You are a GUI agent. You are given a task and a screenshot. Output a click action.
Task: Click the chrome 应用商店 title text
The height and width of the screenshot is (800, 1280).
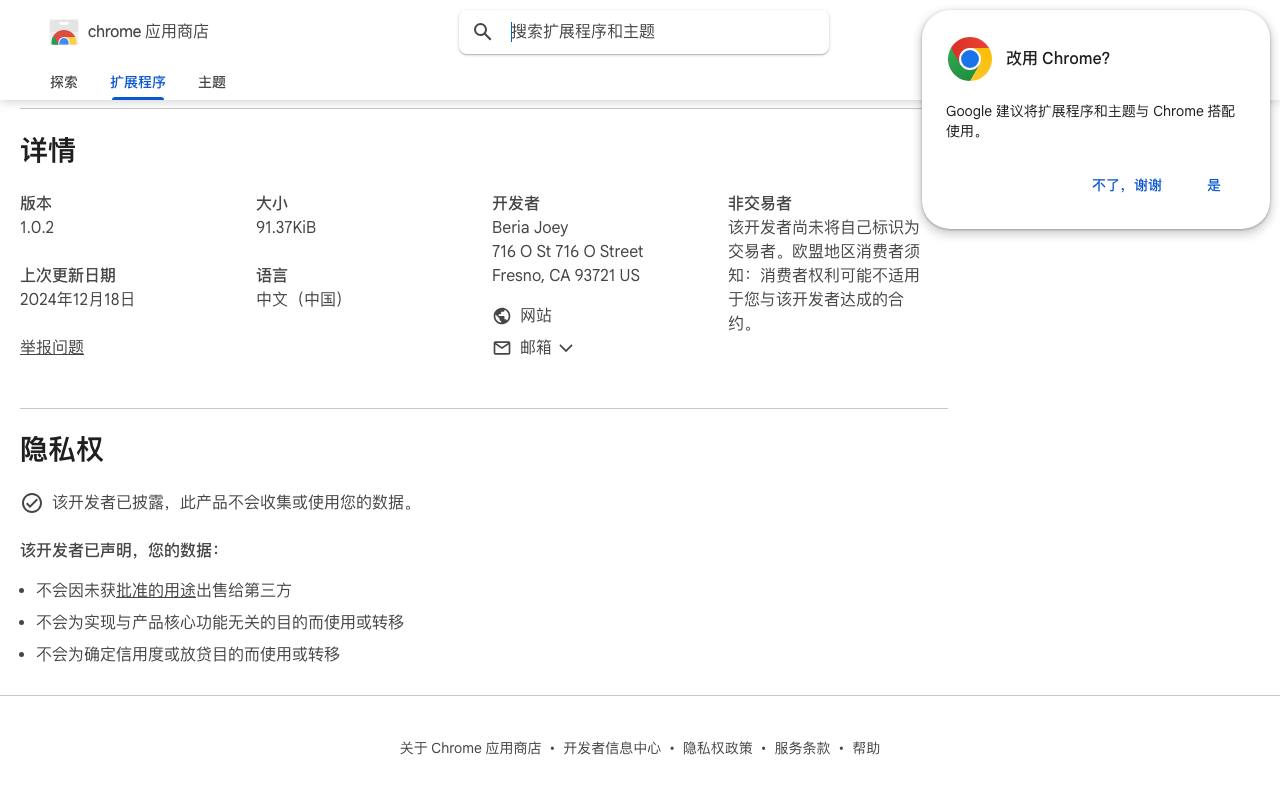pyautogui.click(x=148, y=32)
